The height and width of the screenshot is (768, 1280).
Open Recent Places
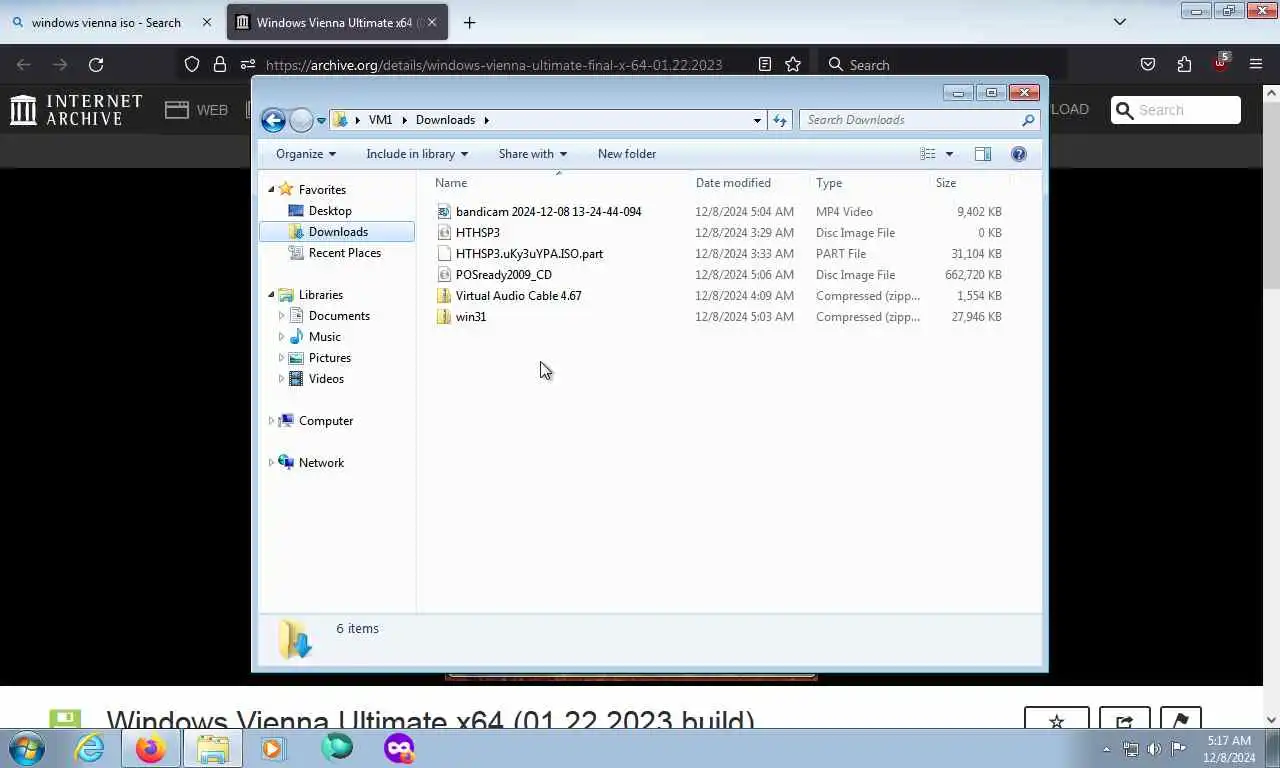pyautogui.click(x=344, y=253)
